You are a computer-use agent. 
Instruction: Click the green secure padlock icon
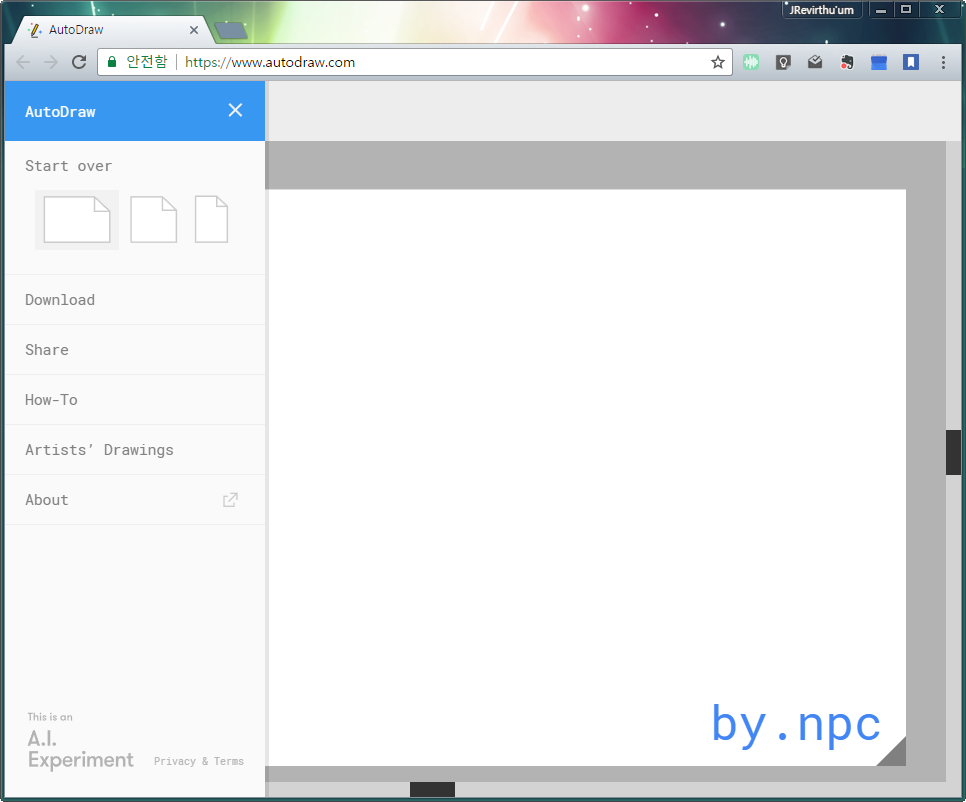pyautogui.click(x=112, y=62)
